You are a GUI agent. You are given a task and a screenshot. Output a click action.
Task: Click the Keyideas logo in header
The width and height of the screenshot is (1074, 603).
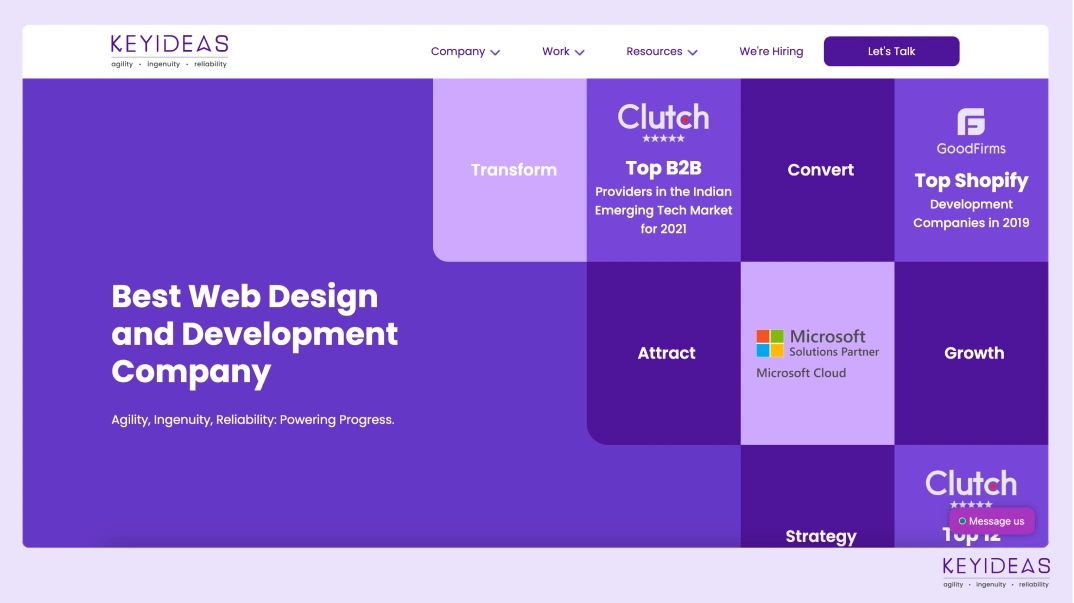click(169, 51)
